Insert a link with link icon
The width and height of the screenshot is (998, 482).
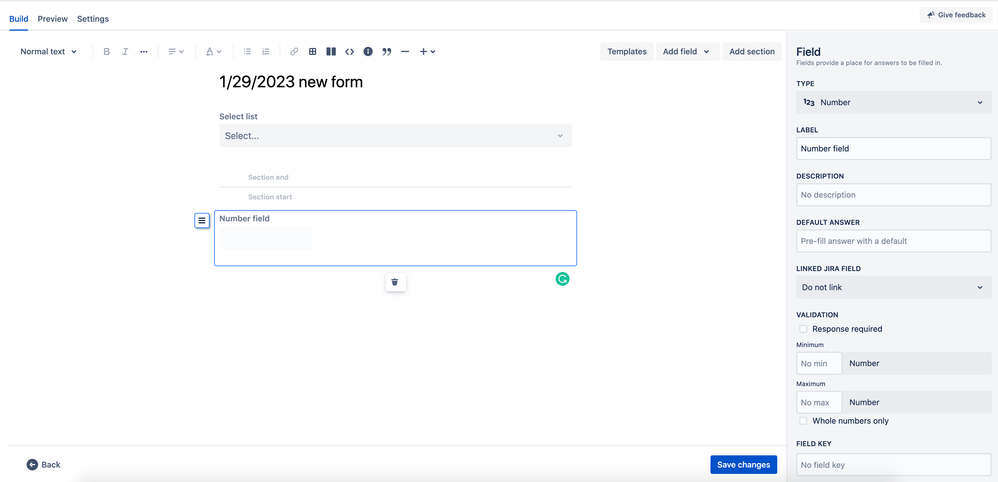pos(294,52)
